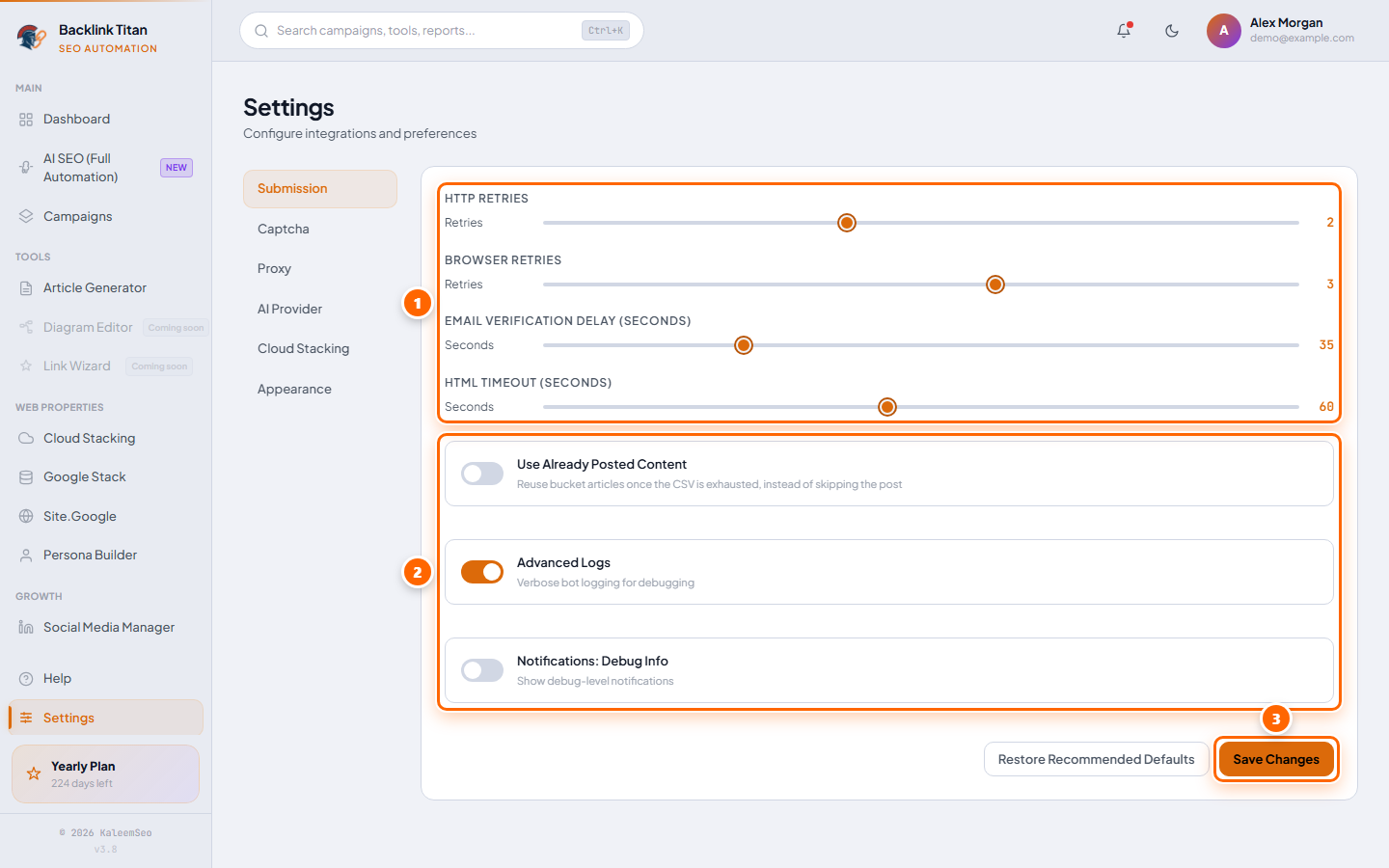The width and height of the screenshot is (1389, 868).
Task: Click the Dashboard grid icon
Action: (26, 120)
